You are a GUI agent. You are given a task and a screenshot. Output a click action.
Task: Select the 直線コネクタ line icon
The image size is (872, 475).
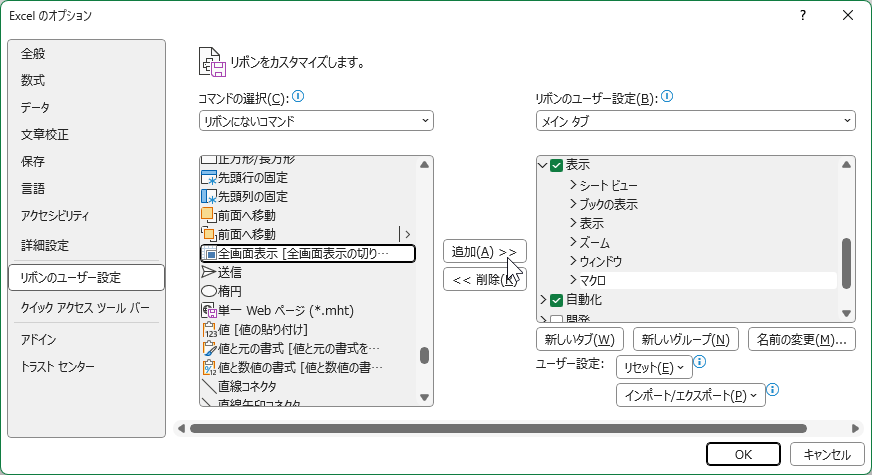pos(209,386)
